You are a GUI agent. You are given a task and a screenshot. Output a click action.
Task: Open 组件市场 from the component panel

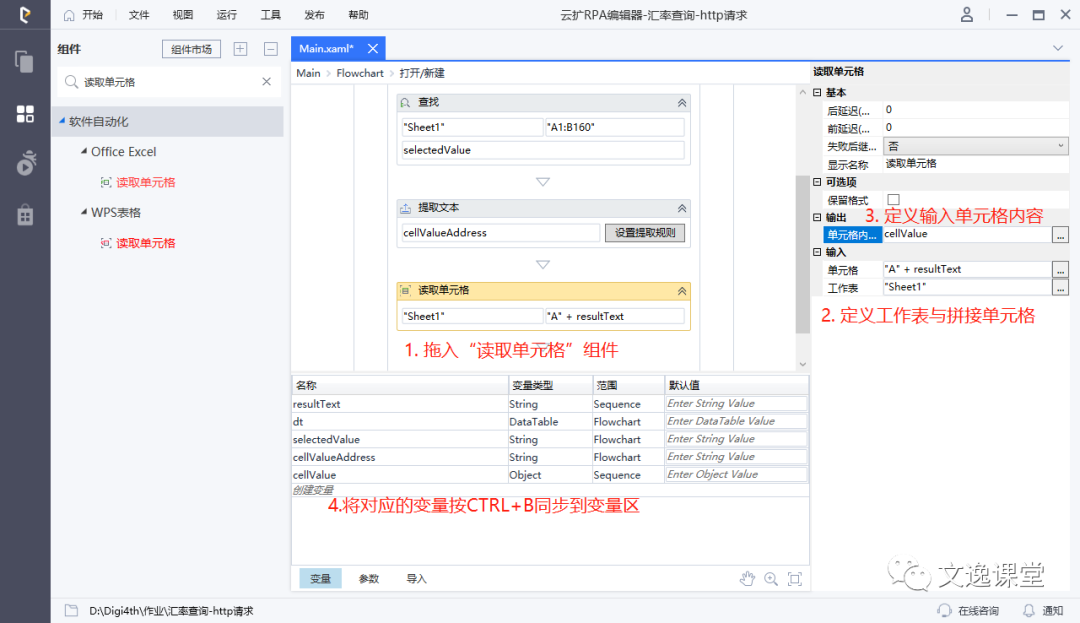(x=191, y=49)
